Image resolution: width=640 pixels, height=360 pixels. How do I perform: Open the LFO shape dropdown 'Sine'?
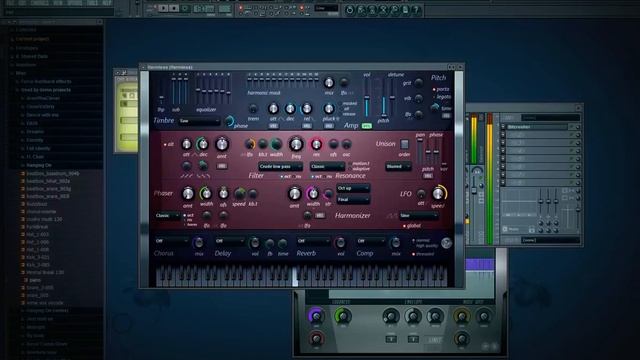418,216
